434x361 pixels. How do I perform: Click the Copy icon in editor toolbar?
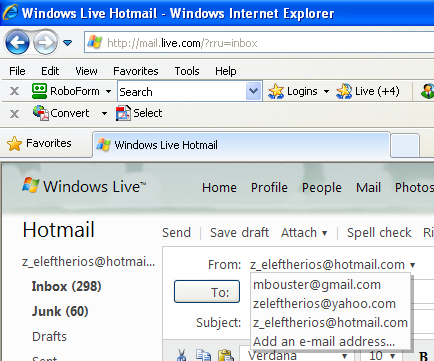click(203, 355)
